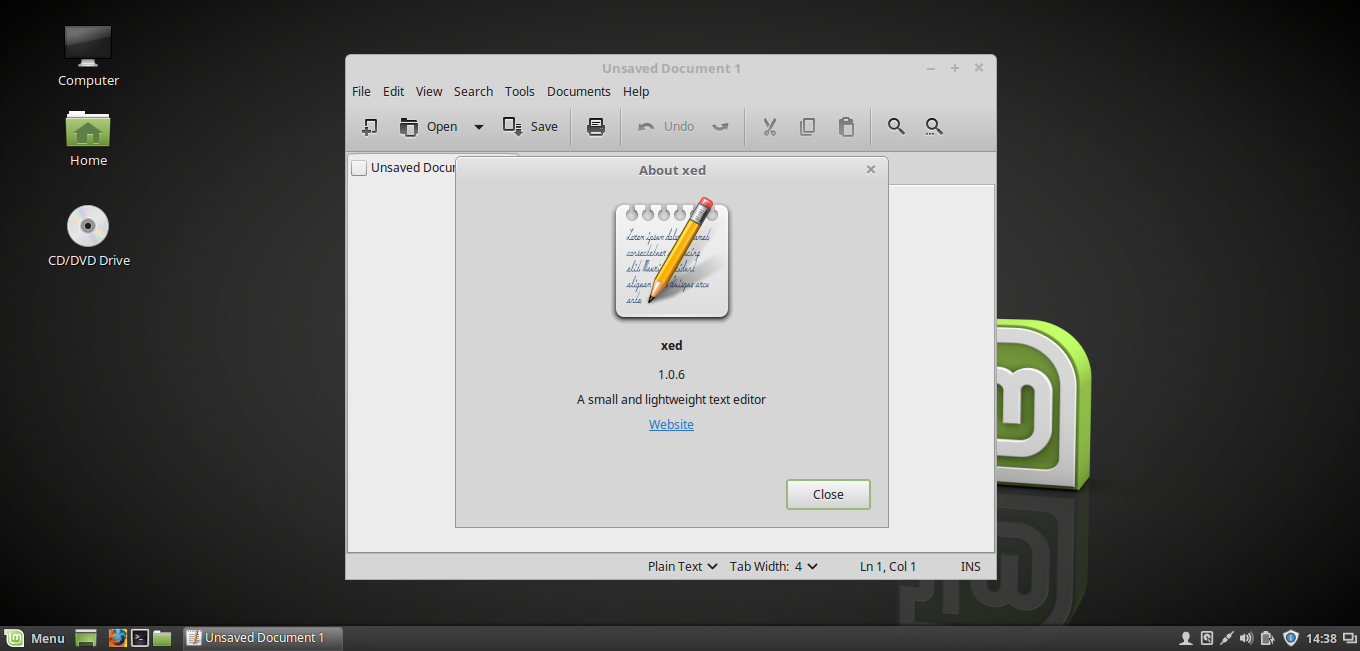Click the Open file toolbar button
Image resolution: width=1360 pixels, height=651 pixels.
point(428,127)
